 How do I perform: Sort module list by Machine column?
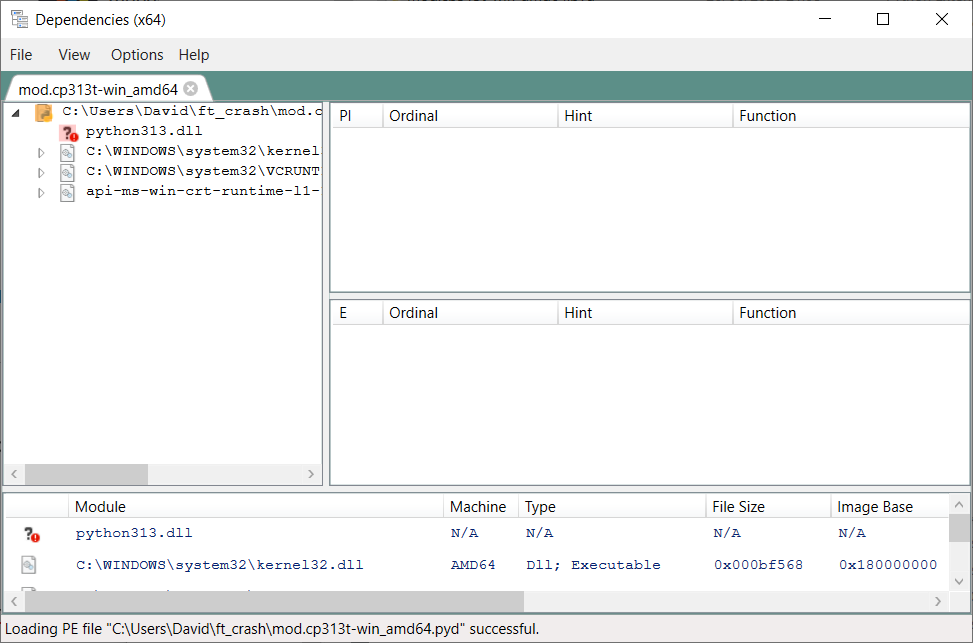(478, 507)
